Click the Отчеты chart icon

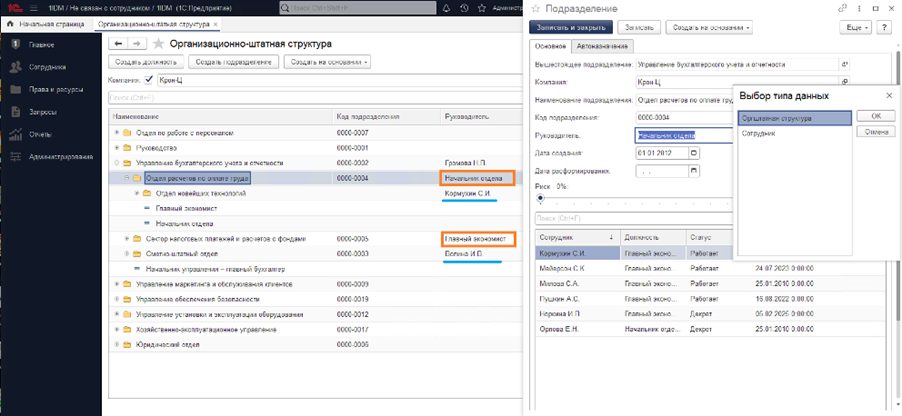[16, 134]
